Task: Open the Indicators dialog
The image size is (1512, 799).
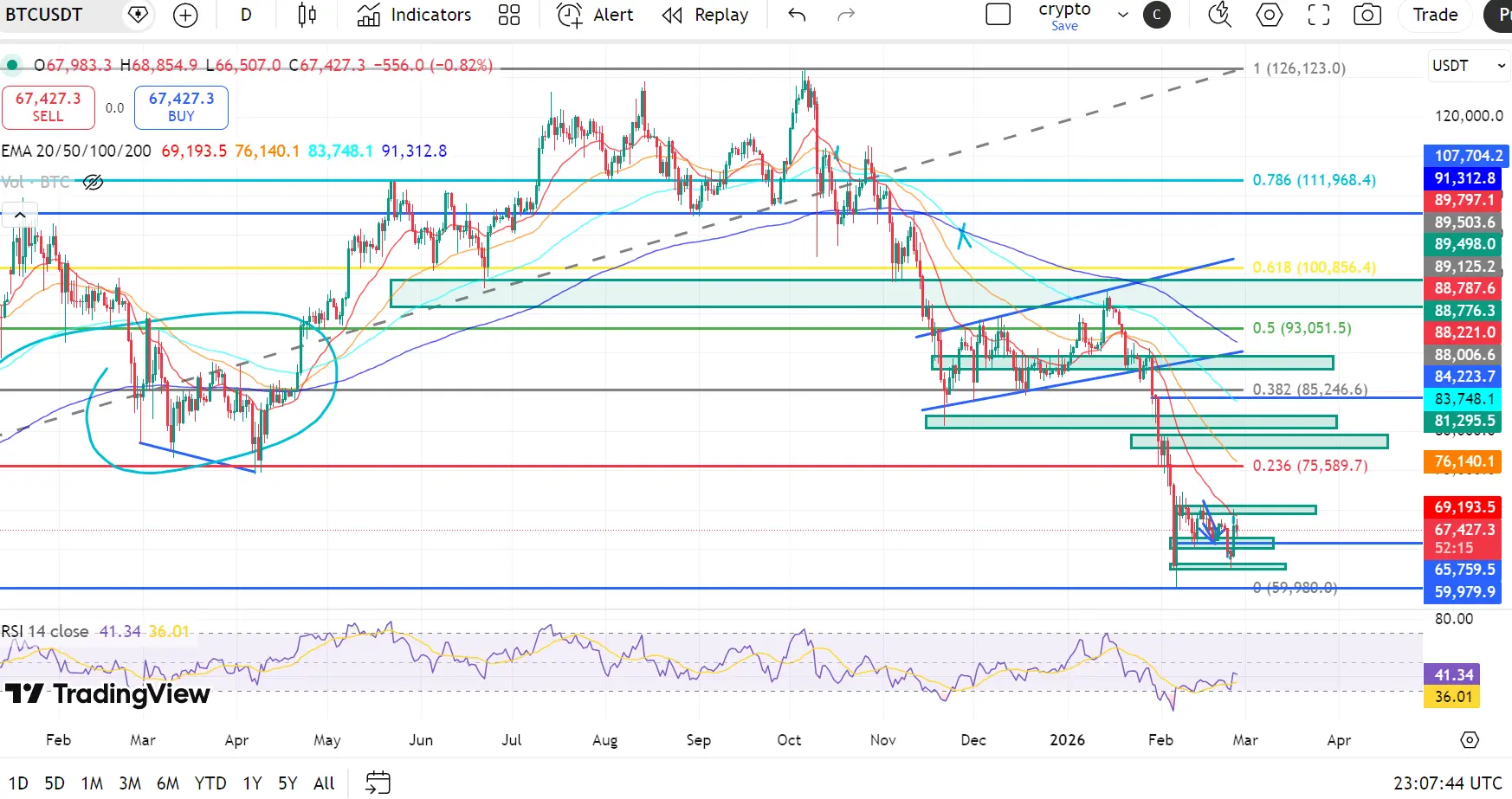Action: point(414,15)
